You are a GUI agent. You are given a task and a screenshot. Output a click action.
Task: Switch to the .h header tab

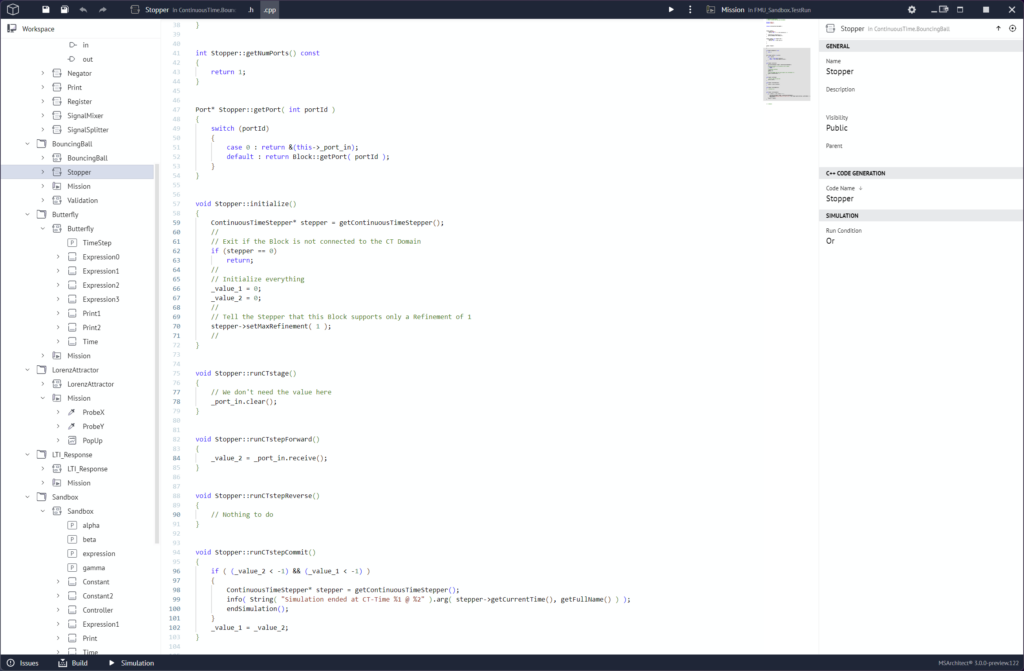point(251,10)
